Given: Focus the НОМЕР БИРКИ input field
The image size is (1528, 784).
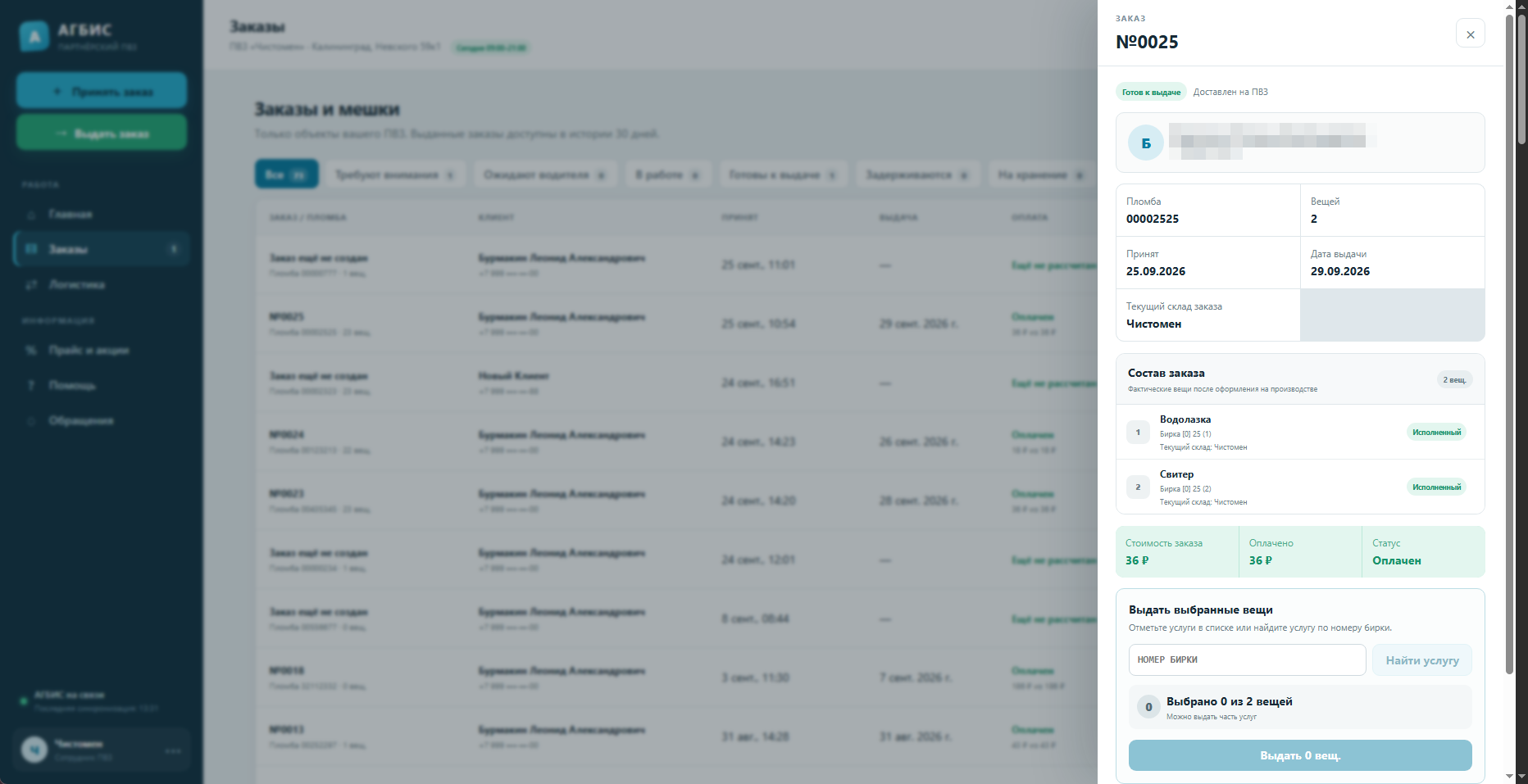Looking at the screenshot, I should tap(1247, 659).
